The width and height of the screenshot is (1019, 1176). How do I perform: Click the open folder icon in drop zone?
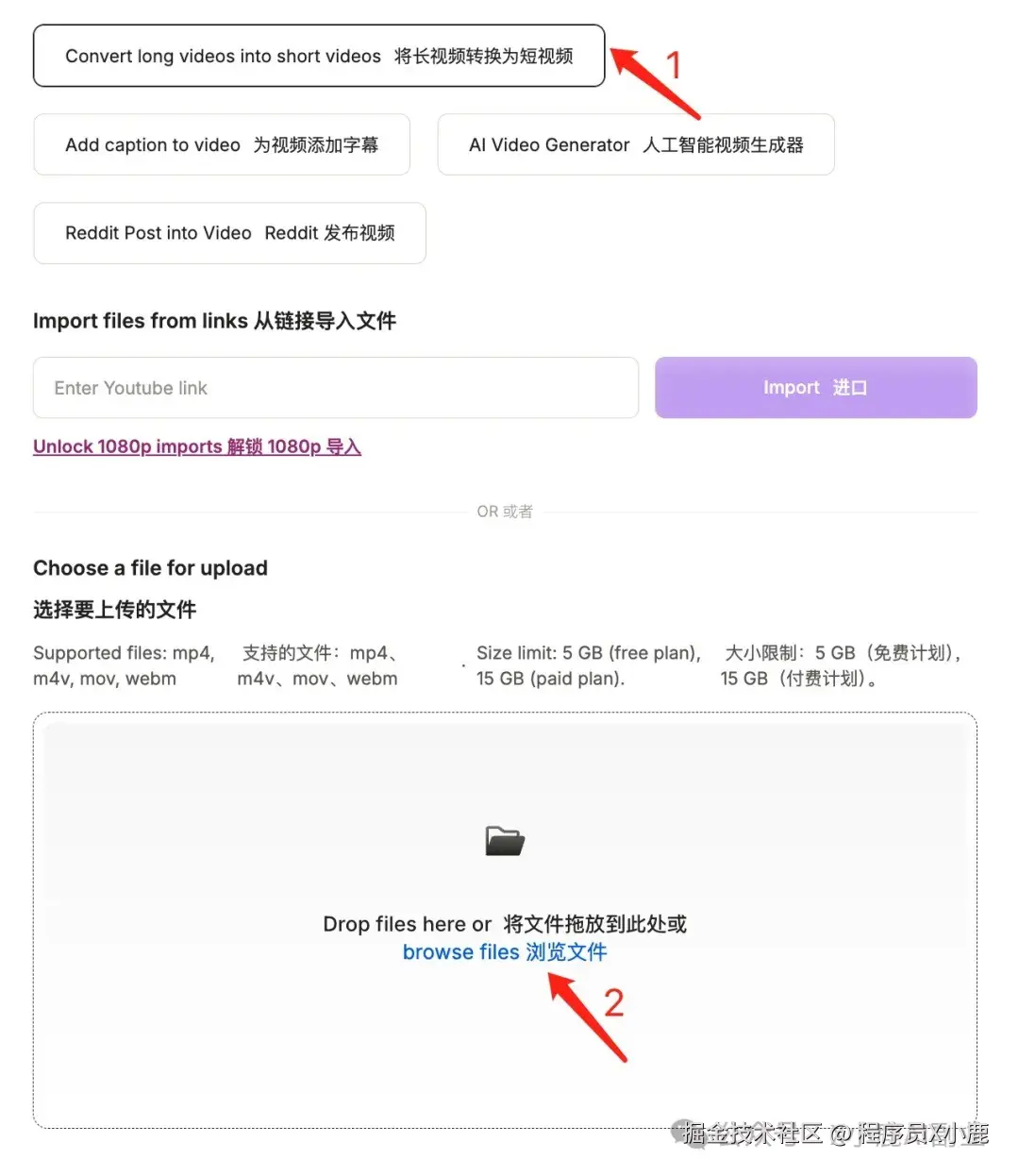pyautogui.click(x=505, y=840)
